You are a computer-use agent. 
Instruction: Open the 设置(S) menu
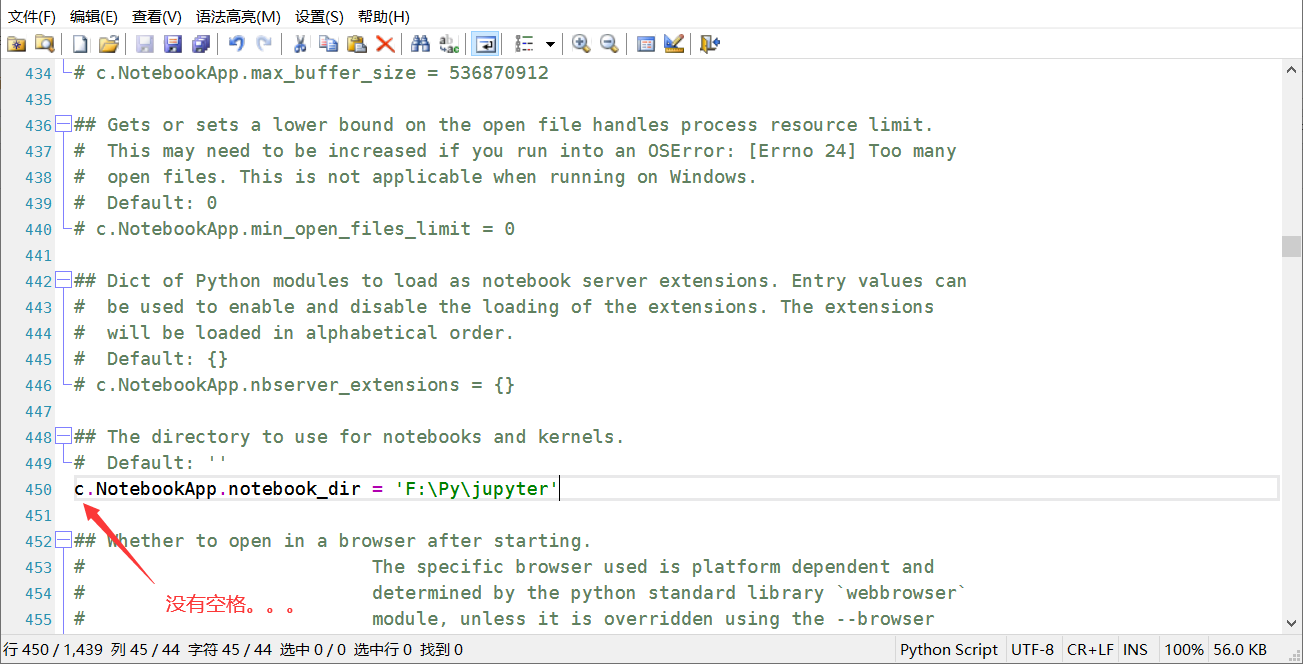(x=319, y=16)
